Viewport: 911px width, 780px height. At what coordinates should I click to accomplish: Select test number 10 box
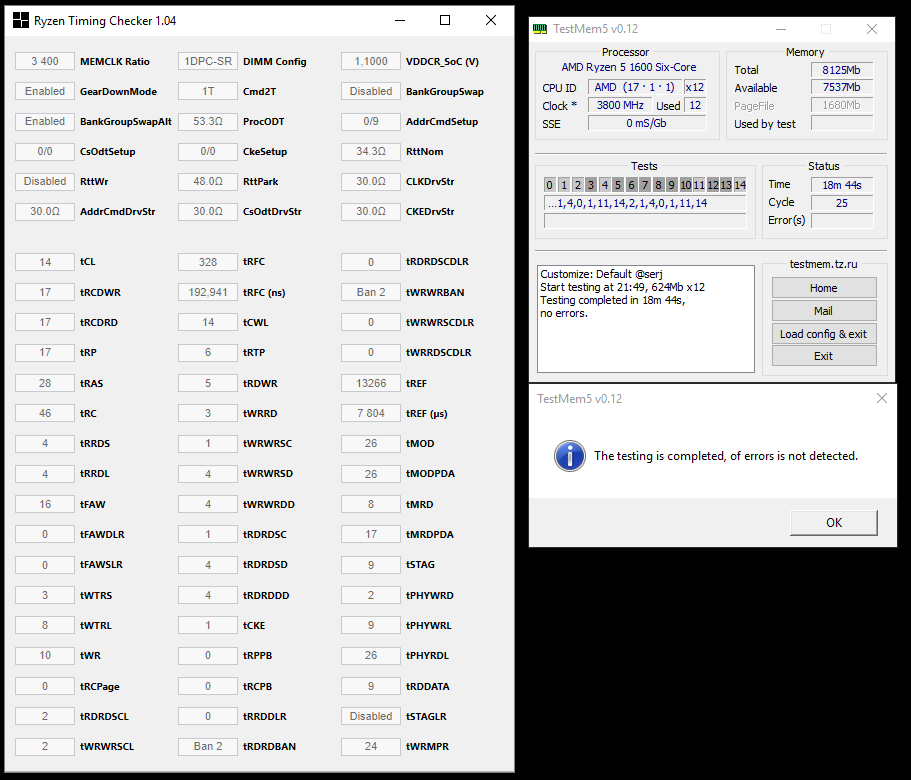(686, 185)
